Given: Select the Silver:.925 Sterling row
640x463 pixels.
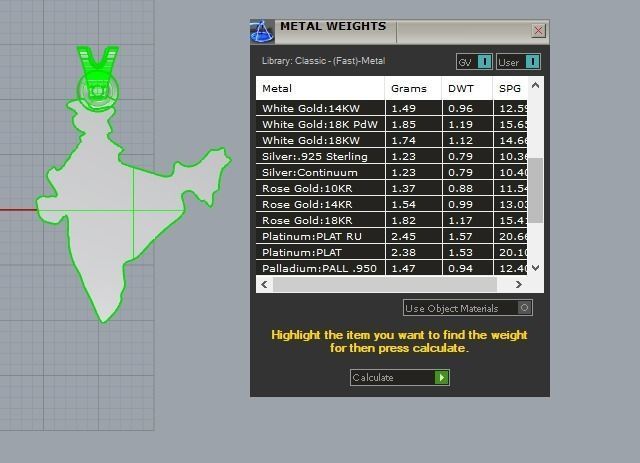Looking at the screenshot, I should click(x=391, y=156).
